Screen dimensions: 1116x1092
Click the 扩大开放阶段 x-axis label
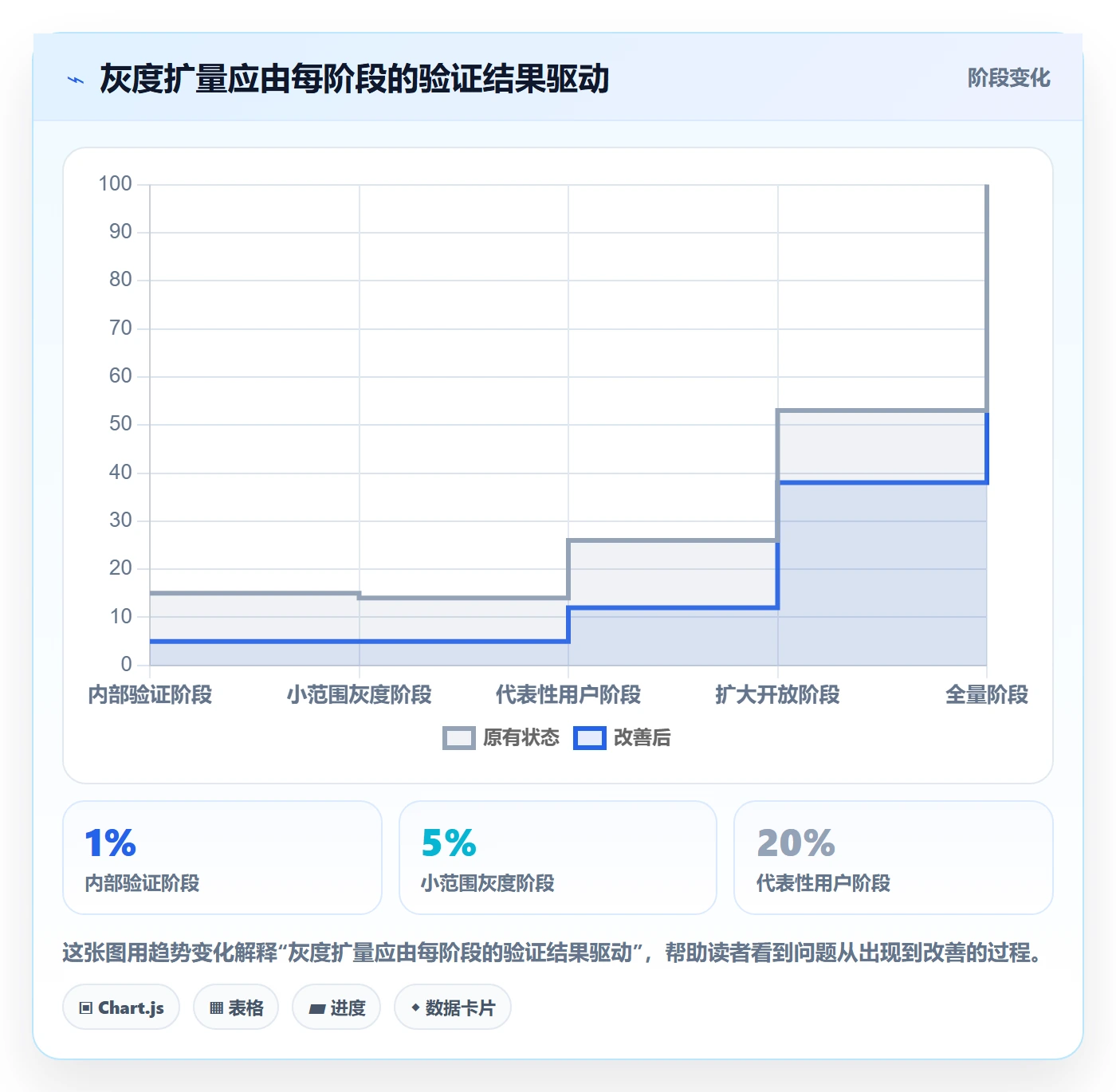tap(778, 695)
